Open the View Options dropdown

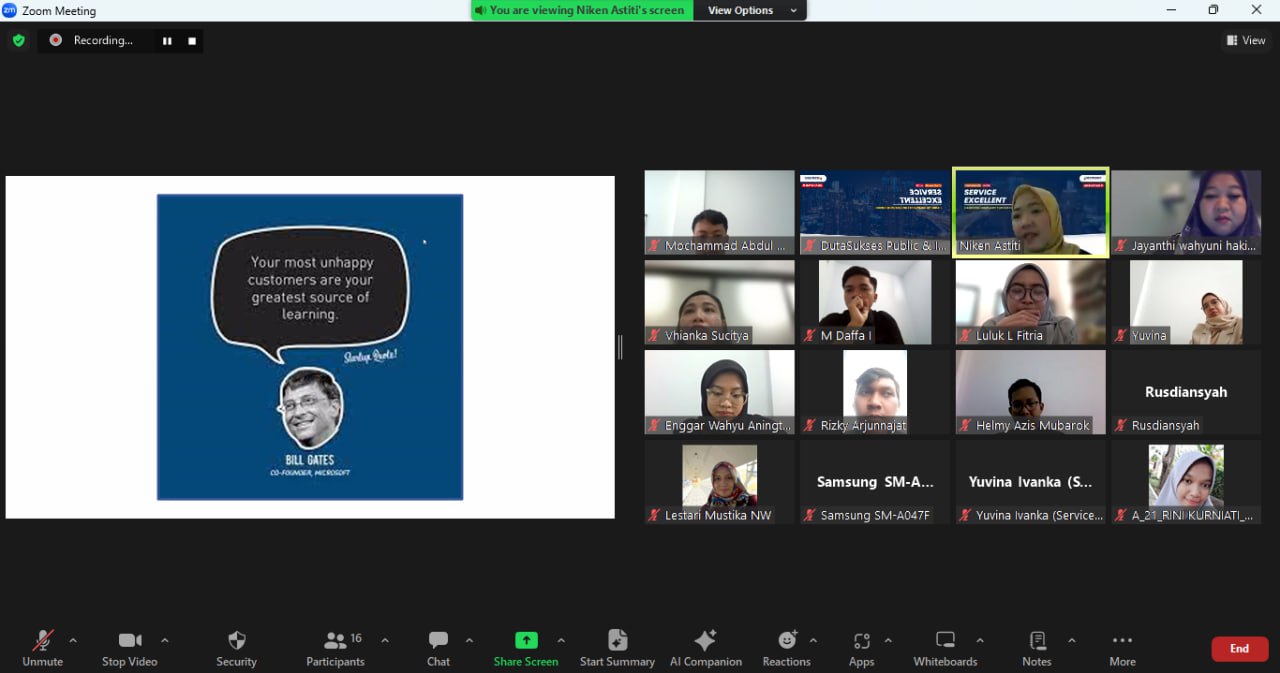tap(750, 10)
